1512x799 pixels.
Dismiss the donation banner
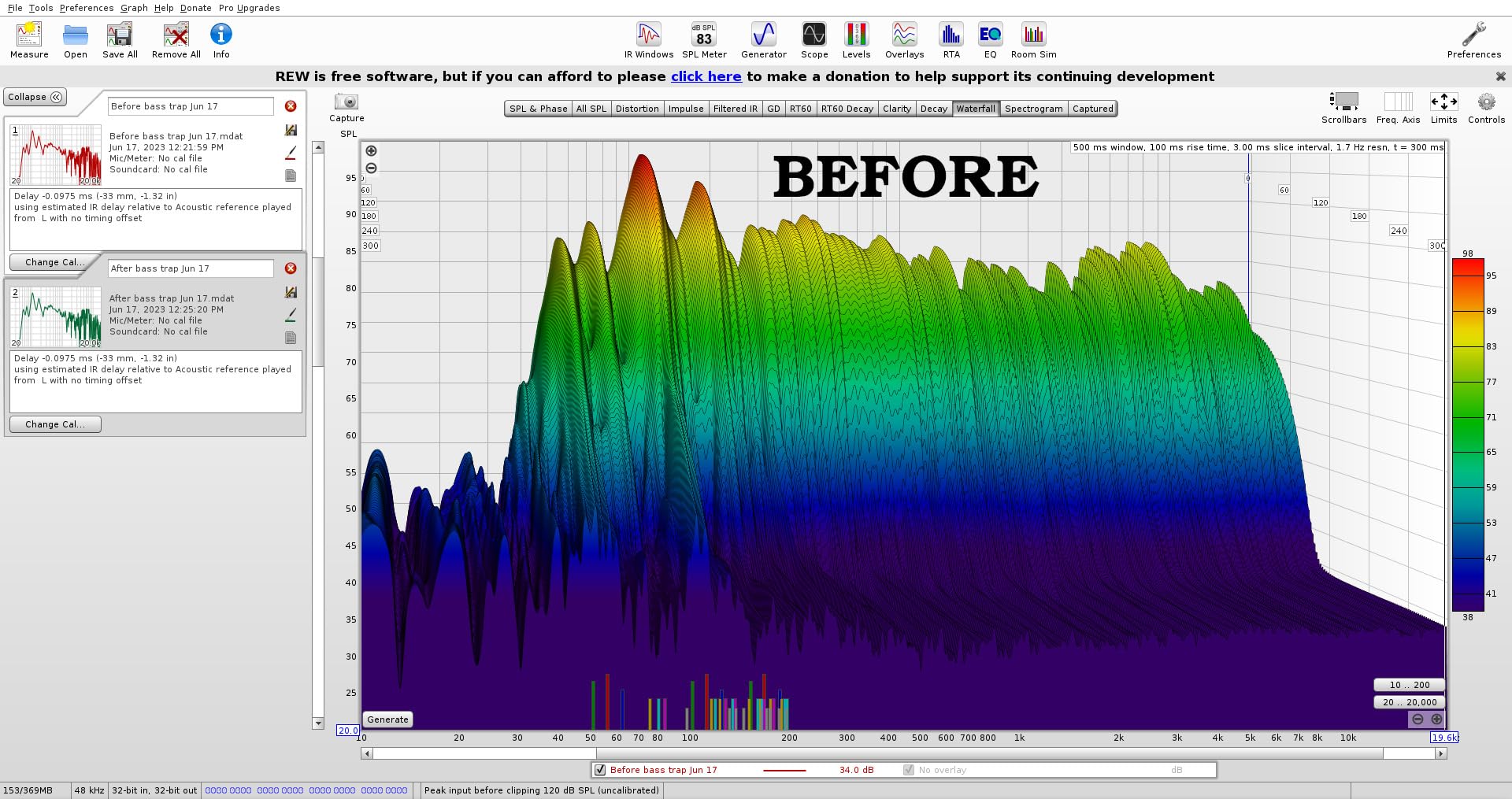1500,76
